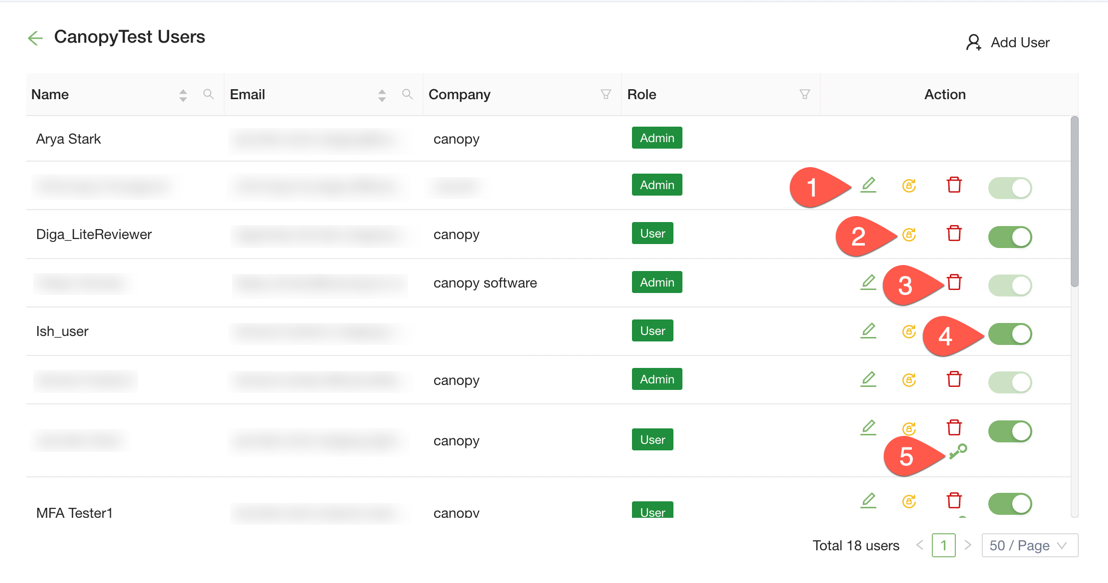Toggle the Ish_user active switch
The height and width of the screenshot is (583, 1108).
1010,334
